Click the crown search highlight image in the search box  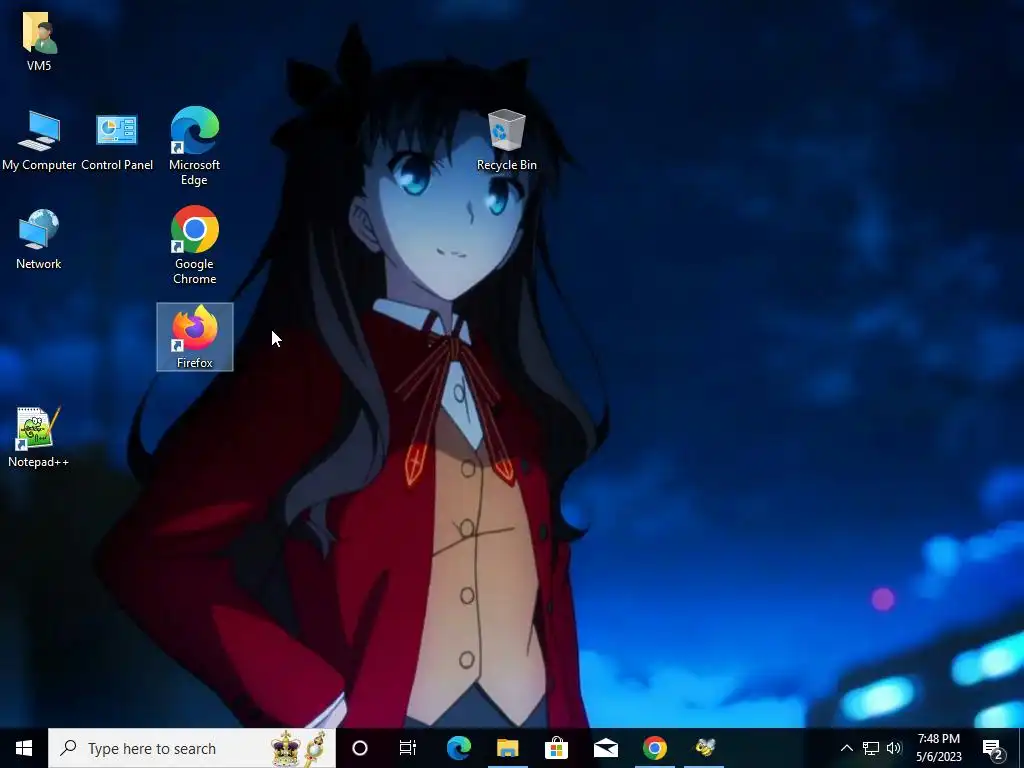click(x=298, y=748)
